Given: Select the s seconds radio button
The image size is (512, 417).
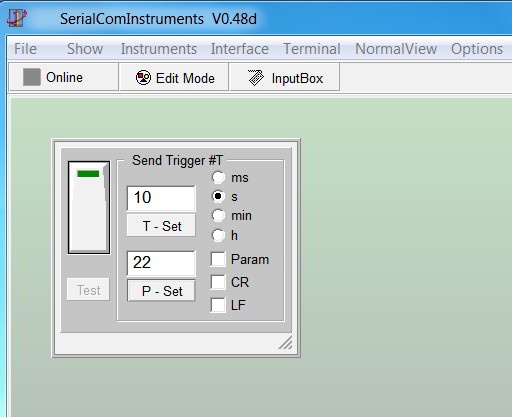Looking at the screenshot, I should 218,196.
